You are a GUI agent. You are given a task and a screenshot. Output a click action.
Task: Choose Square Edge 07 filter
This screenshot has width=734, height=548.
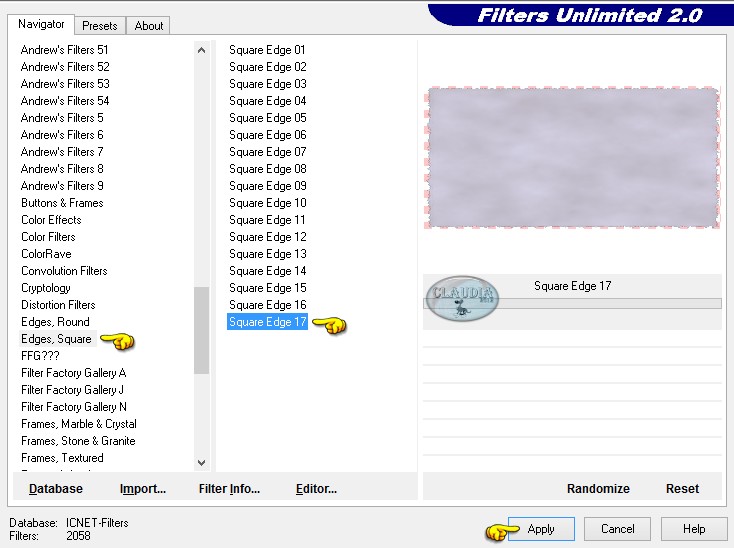[x=268, y=152]
